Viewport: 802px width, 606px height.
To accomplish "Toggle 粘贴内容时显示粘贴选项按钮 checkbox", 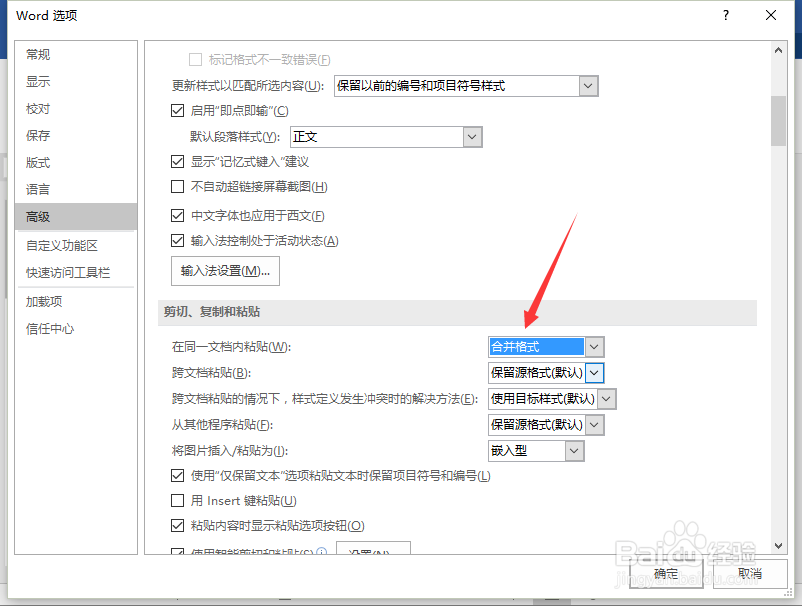I will pyautogui.click(x=177, y=525).
